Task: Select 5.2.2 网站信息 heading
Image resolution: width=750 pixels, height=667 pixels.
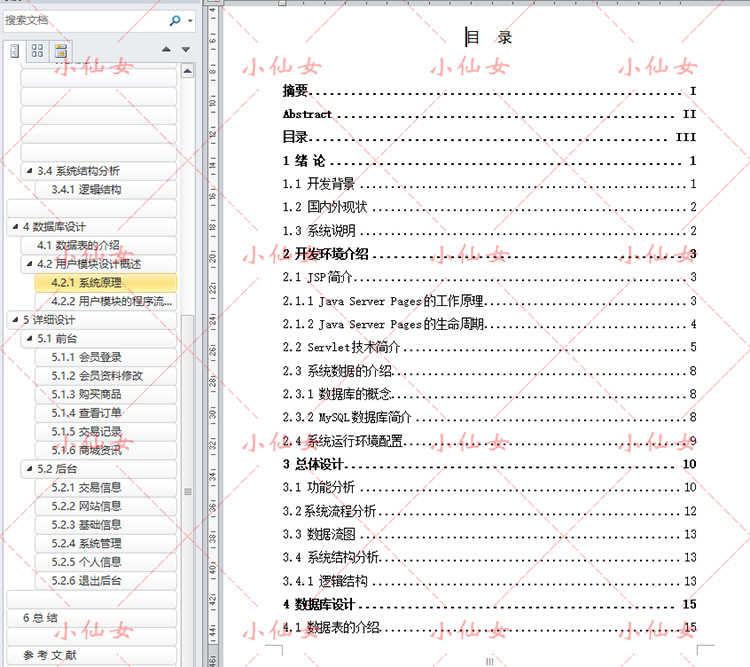Action: click(105, 506)
